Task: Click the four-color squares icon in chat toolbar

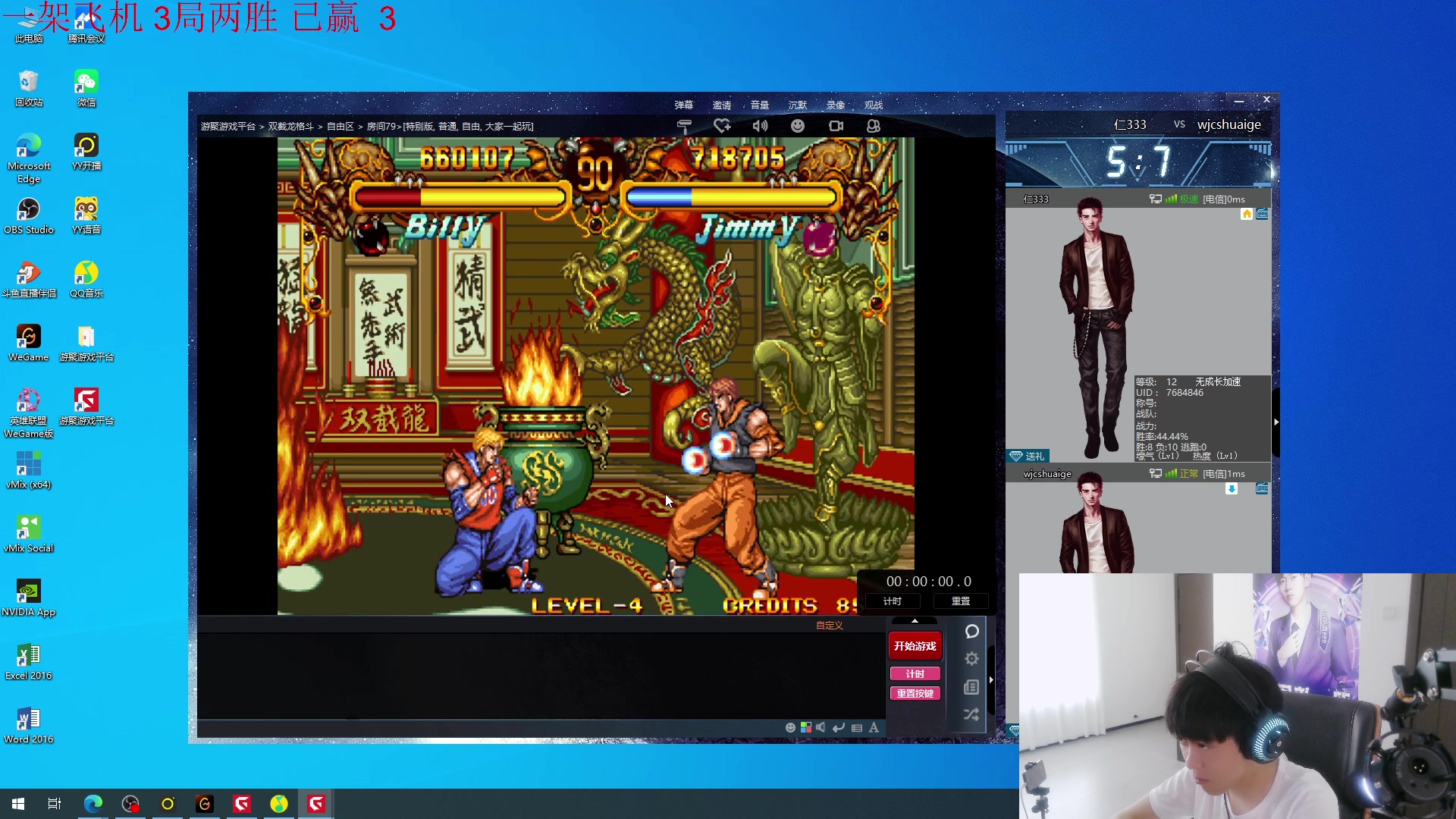Action: [x=806, y=727]
